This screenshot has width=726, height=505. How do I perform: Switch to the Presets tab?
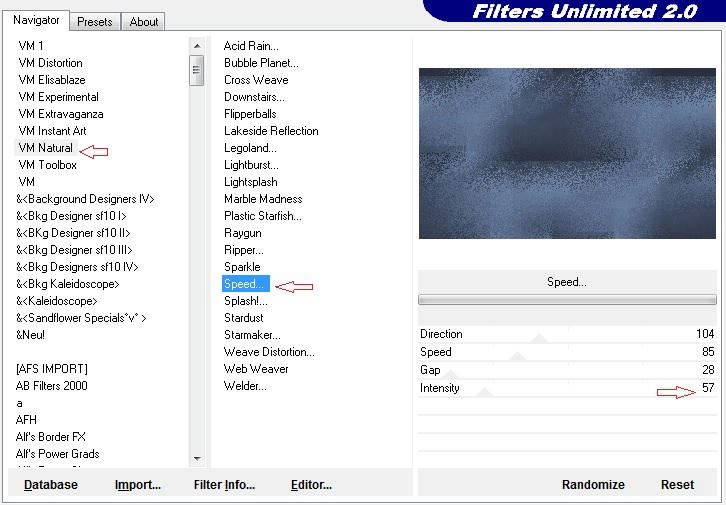coord(95,22)
